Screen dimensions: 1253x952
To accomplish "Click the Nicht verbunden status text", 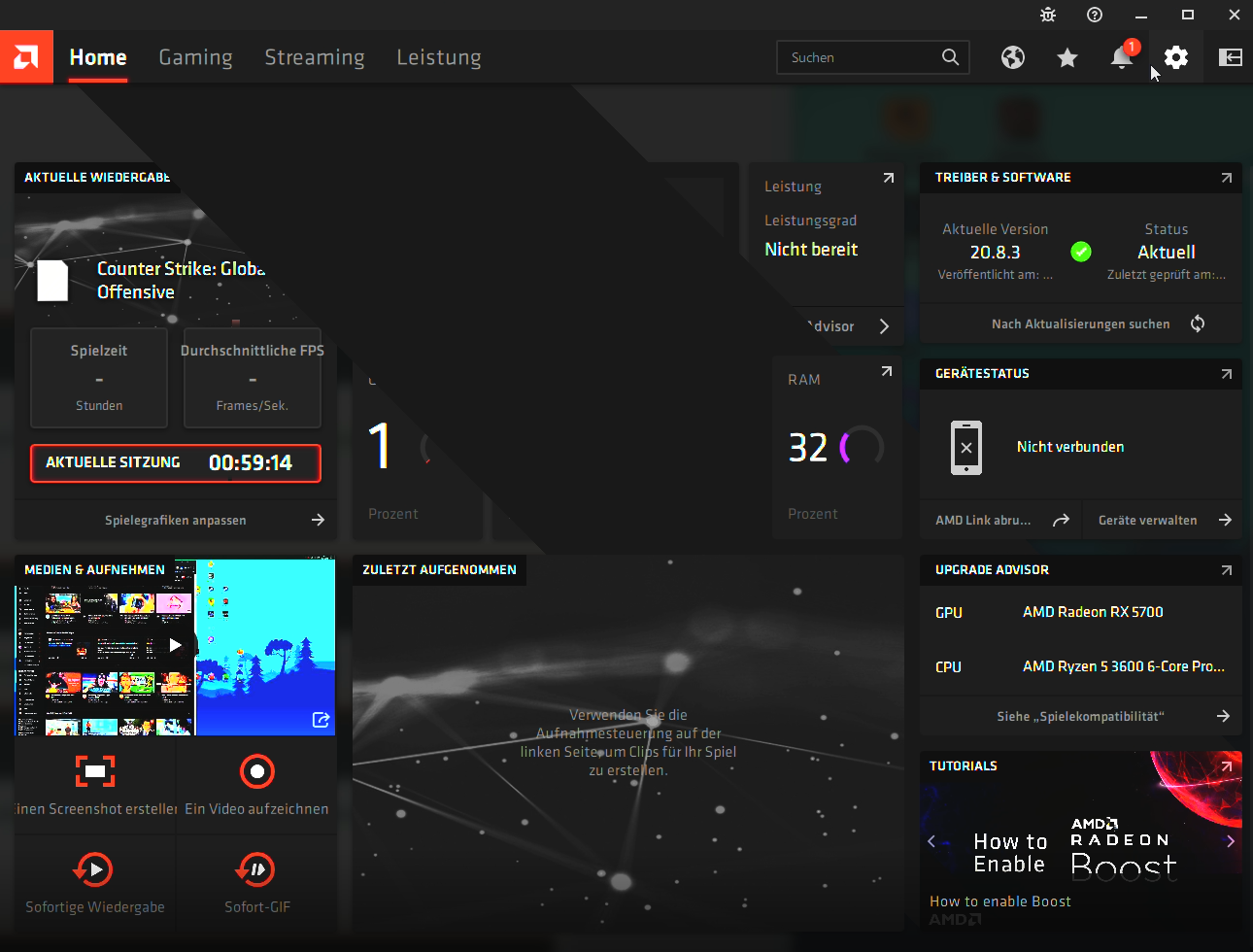I will pos(1070,447).
